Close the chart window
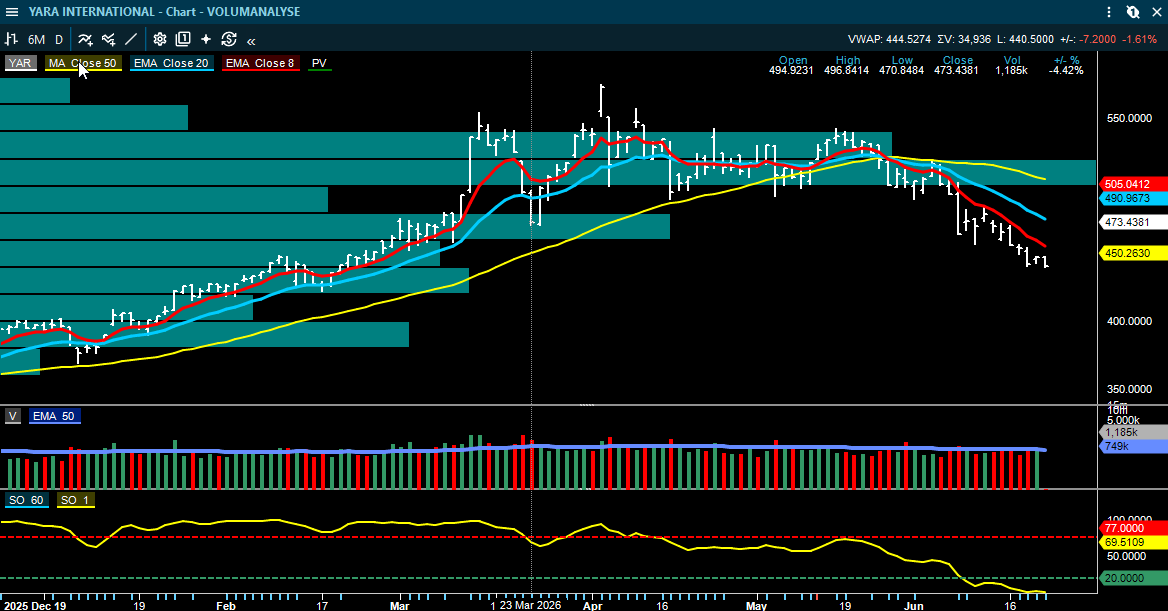This screenshot has height=611, width=1168. pyautogui.click(x=1156, y=12)
